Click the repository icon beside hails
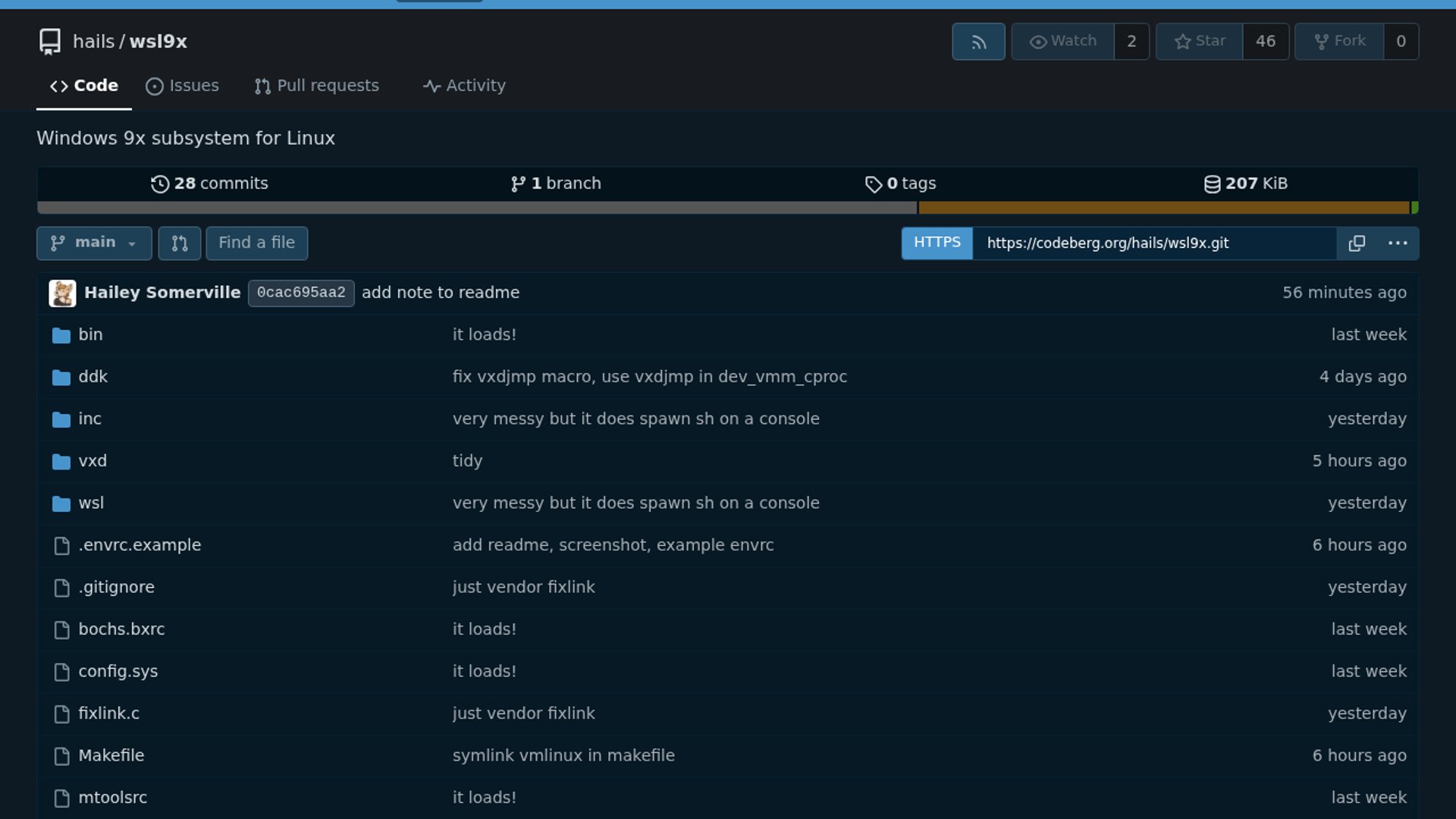This screenshot has width=1456, height=819. [x=50, y=42]
